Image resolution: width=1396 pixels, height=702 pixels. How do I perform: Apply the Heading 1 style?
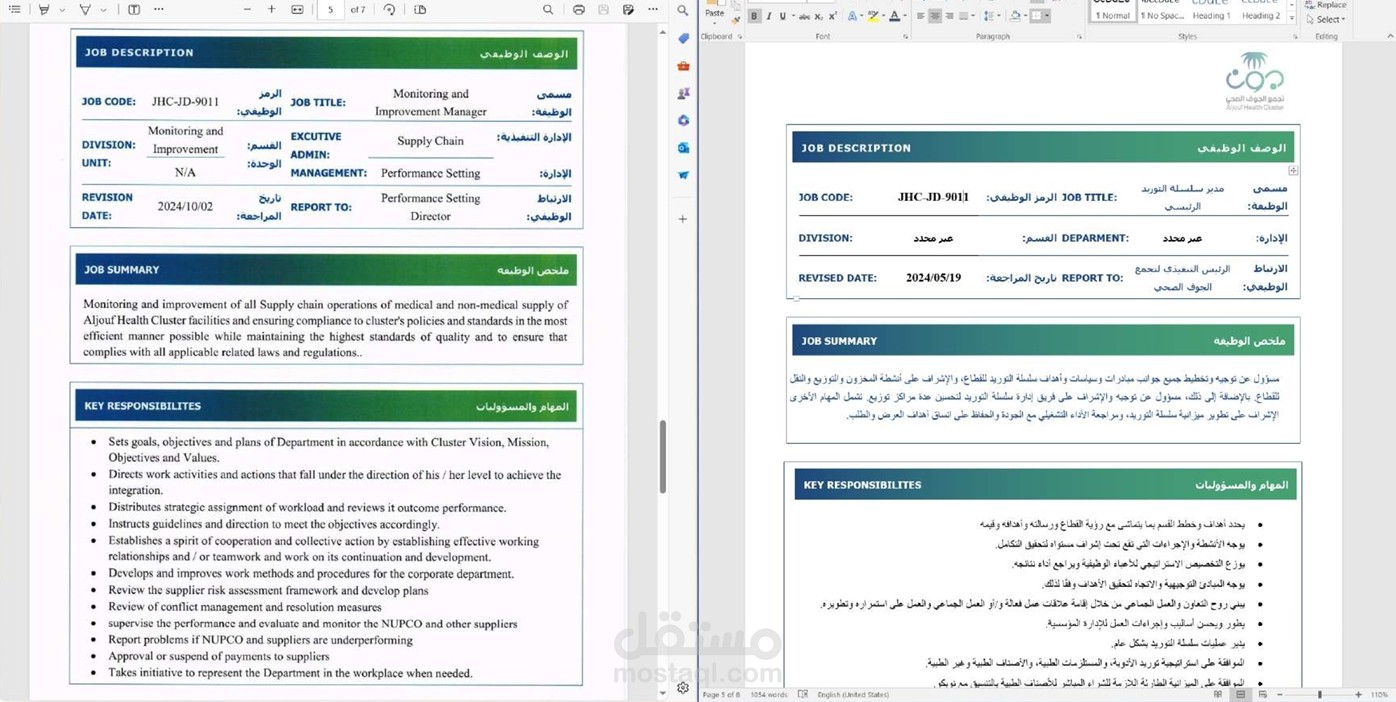pos(1211,11)
